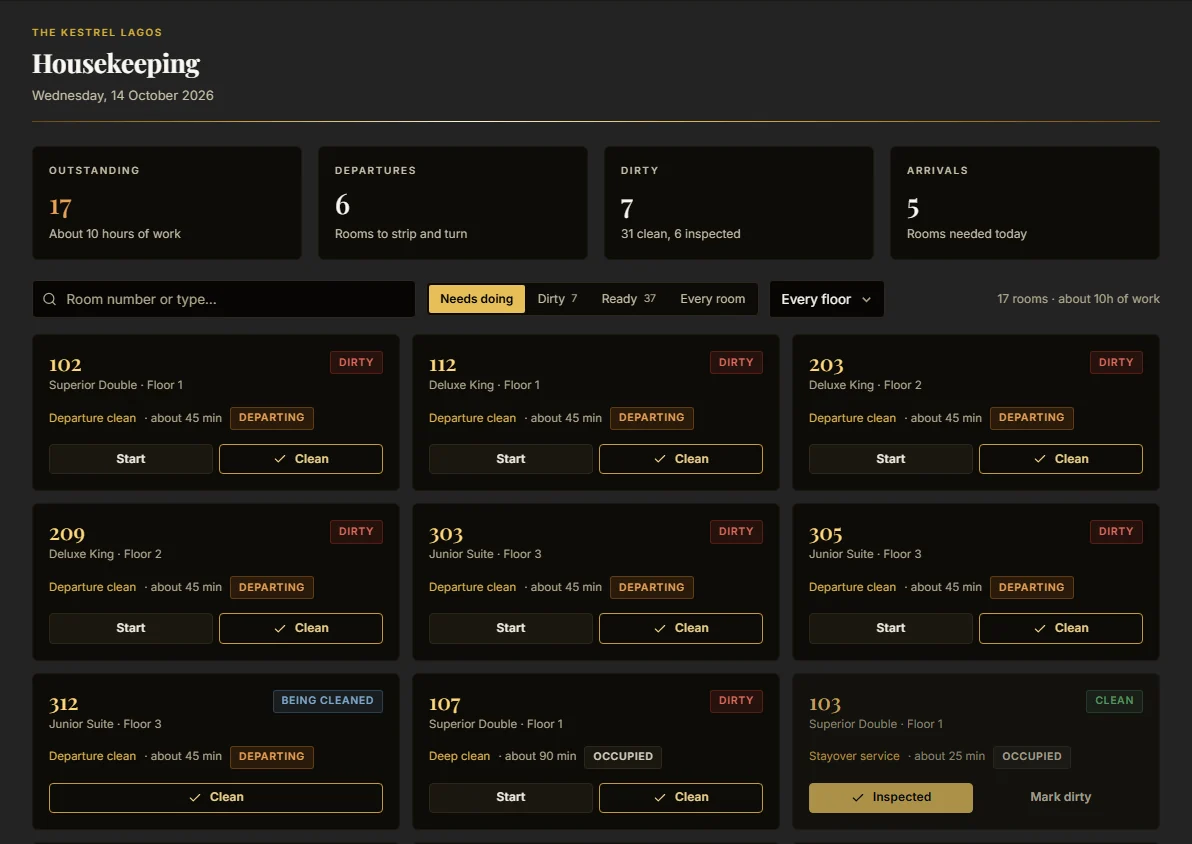Mark room 103 as Inspected
This screenshot has height=844, width=1192.
(890, 798)
